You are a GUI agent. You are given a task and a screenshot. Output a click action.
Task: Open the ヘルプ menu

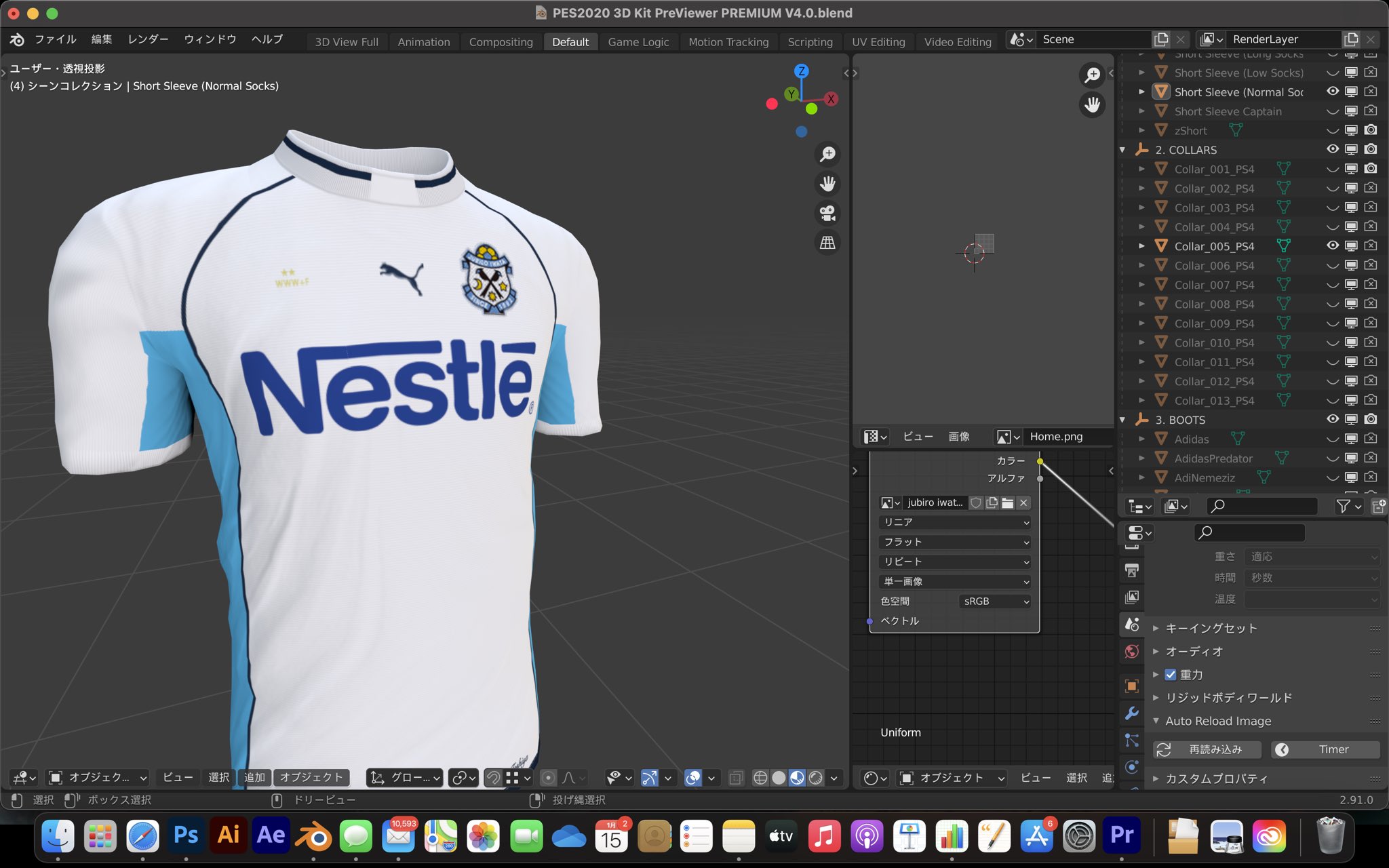267,39
